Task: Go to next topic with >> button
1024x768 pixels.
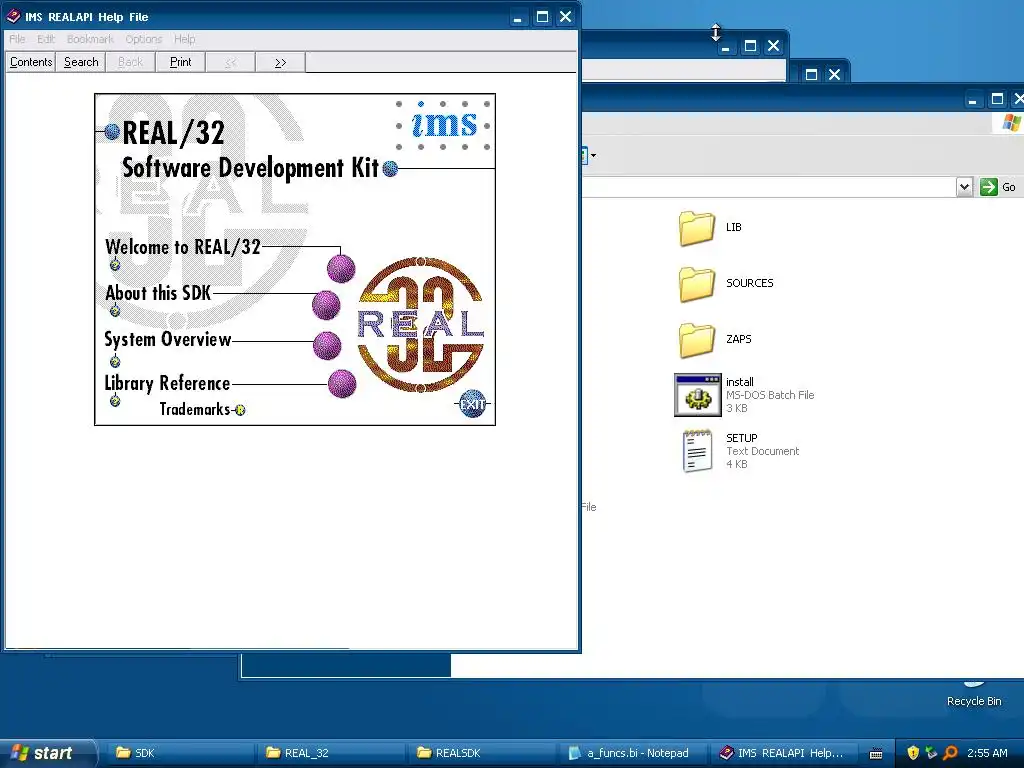Action: pos(280,62)
